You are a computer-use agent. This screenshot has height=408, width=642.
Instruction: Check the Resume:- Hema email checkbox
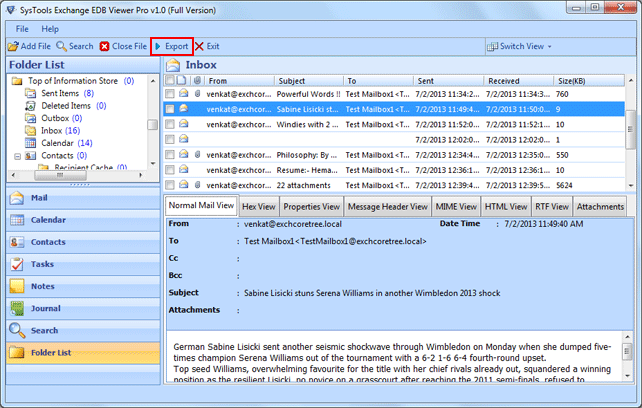[170, 170]
